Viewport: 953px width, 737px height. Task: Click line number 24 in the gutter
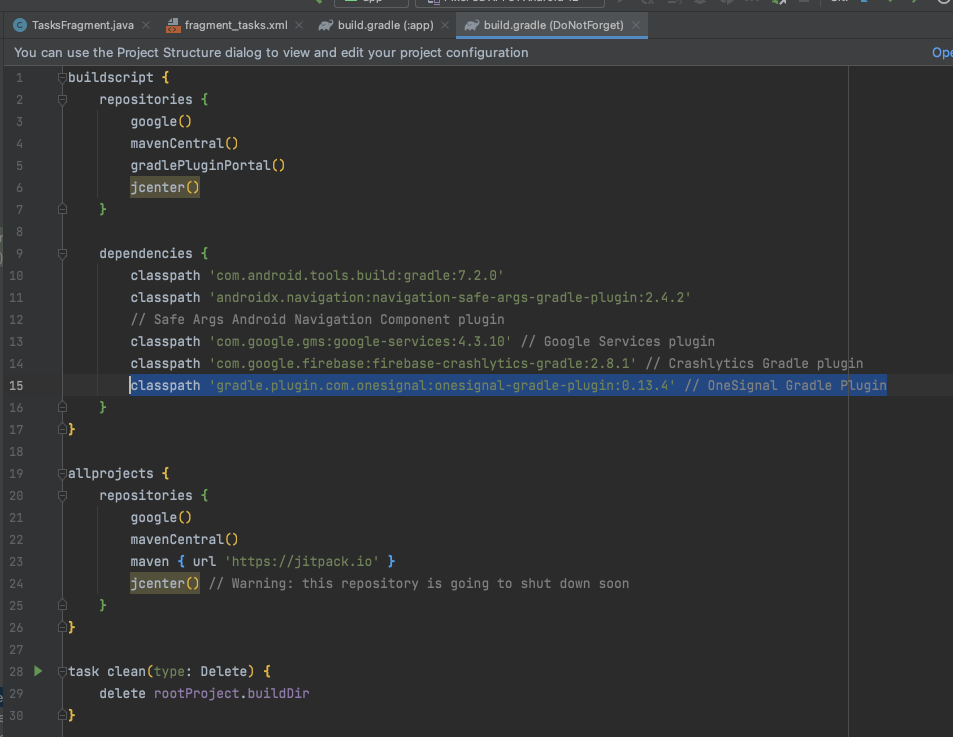click(16, 583)
